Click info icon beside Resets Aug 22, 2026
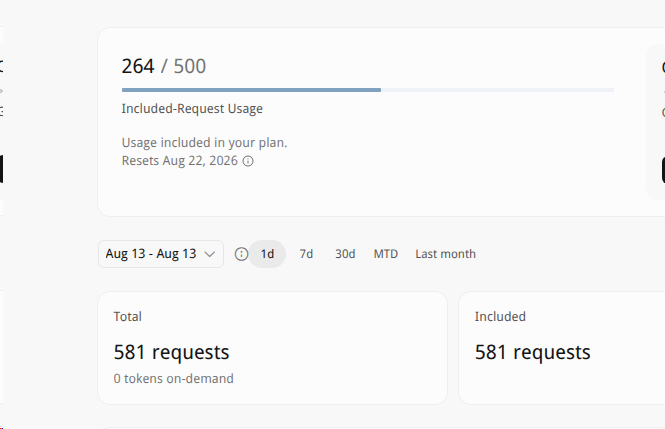Screen dimensions: 665x429 [x=248, y=161]
